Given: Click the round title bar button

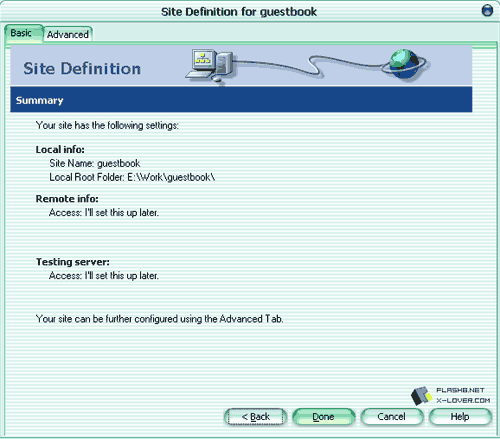Looking at the screenshot, I should click(x=487, y=11).
